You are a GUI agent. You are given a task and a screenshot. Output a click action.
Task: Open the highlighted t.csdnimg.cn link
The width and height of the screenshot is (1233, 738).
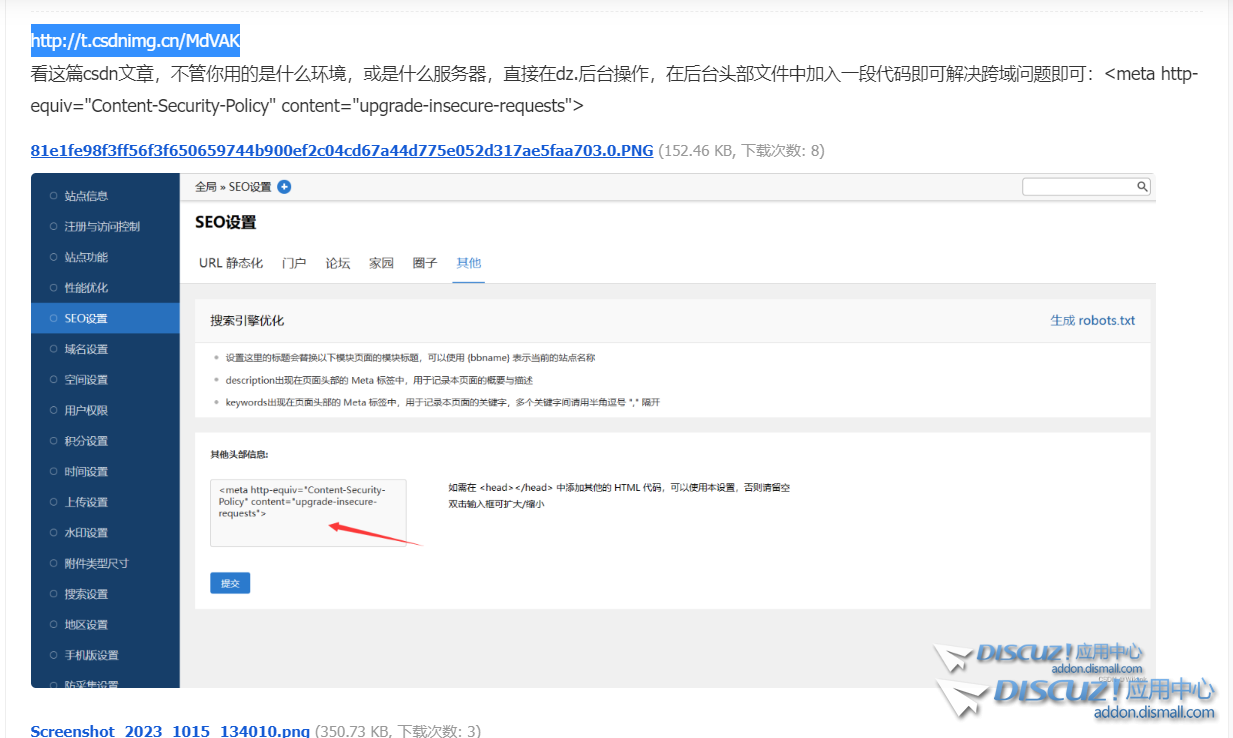[134, 41]
